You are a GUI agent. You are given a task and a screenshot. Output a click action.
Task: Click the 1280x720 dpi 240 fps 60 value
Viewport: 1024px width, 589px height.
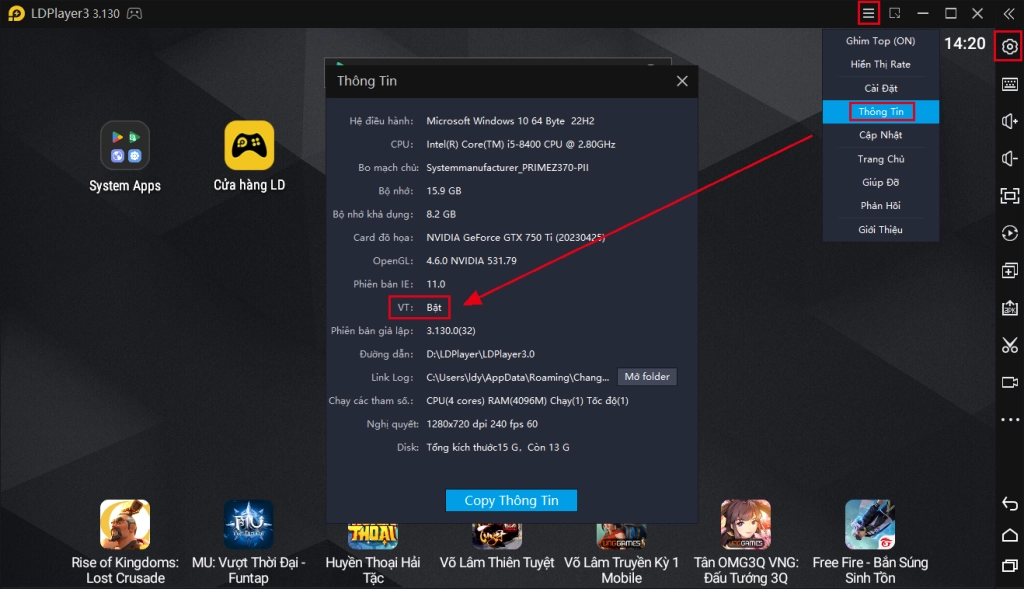point(482,424)
